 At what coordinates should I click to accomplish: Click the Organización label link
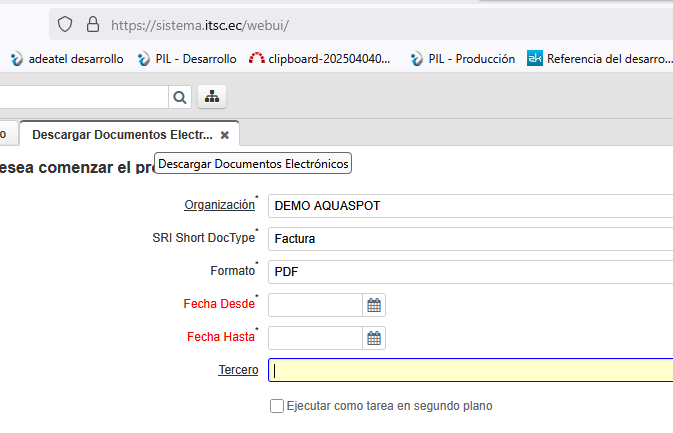219,205
